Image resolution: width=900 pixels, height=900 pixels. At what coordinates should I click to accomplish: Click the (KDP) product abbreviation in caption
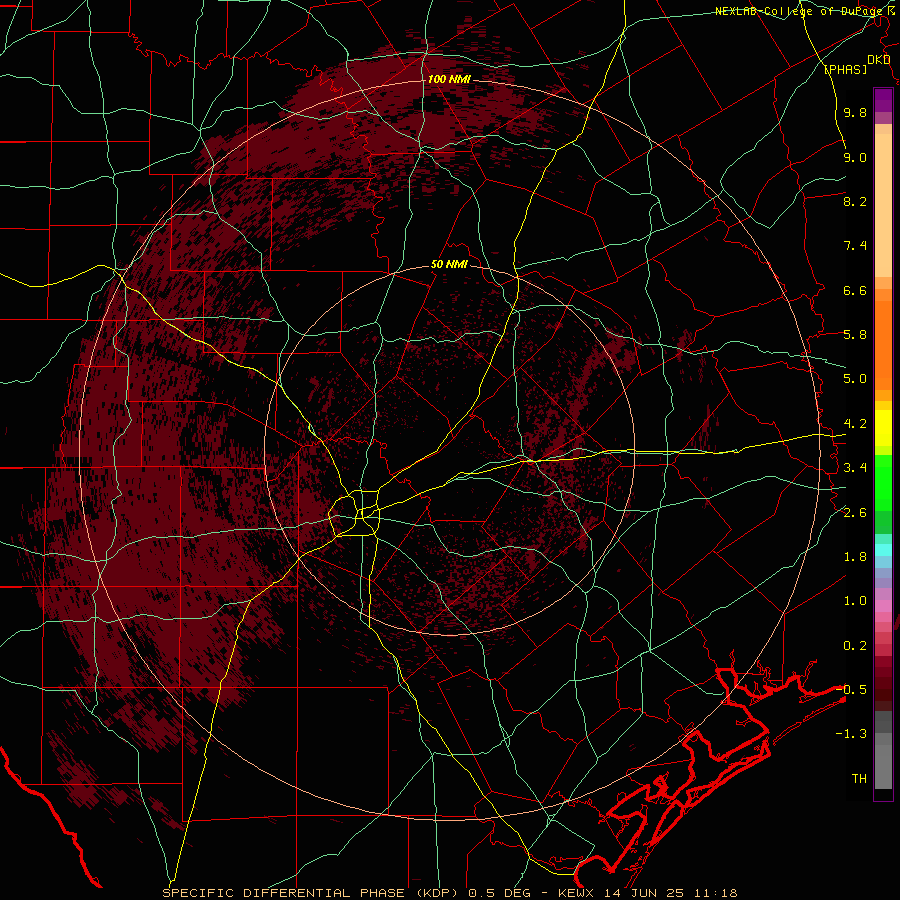pos(436,893)
